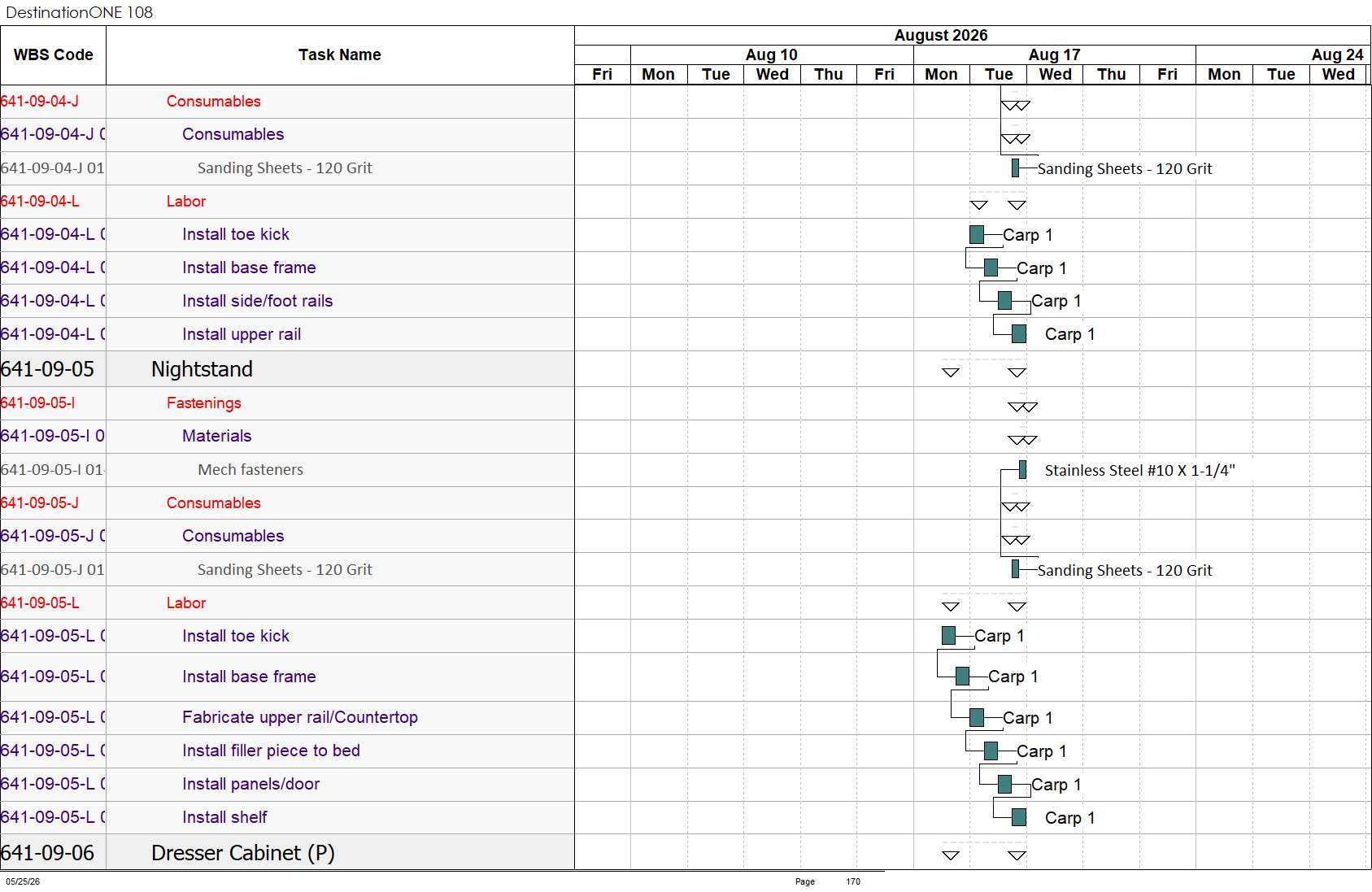1372x892 pixels.
Task: Select the Fastenings task name
Action: pyautogui.click(x=204, y=403)
